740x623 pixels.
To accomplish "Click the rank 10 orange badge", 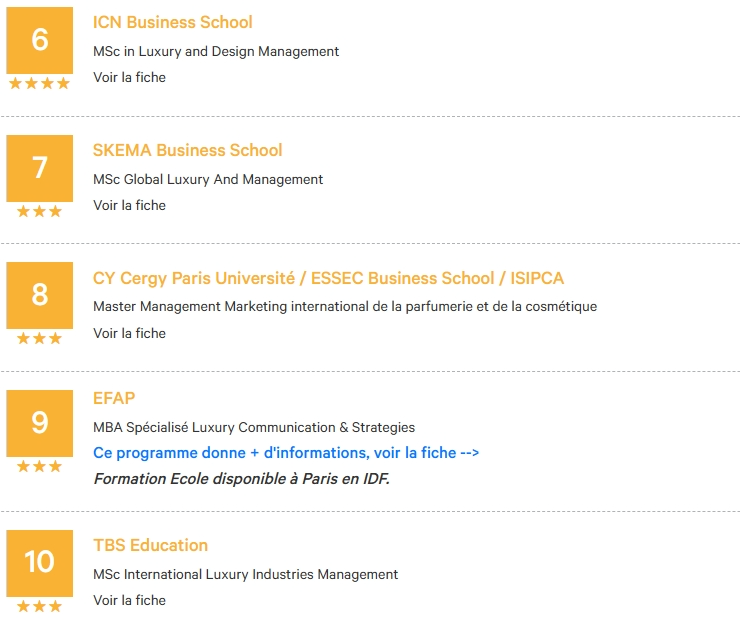I will [40, 563].
